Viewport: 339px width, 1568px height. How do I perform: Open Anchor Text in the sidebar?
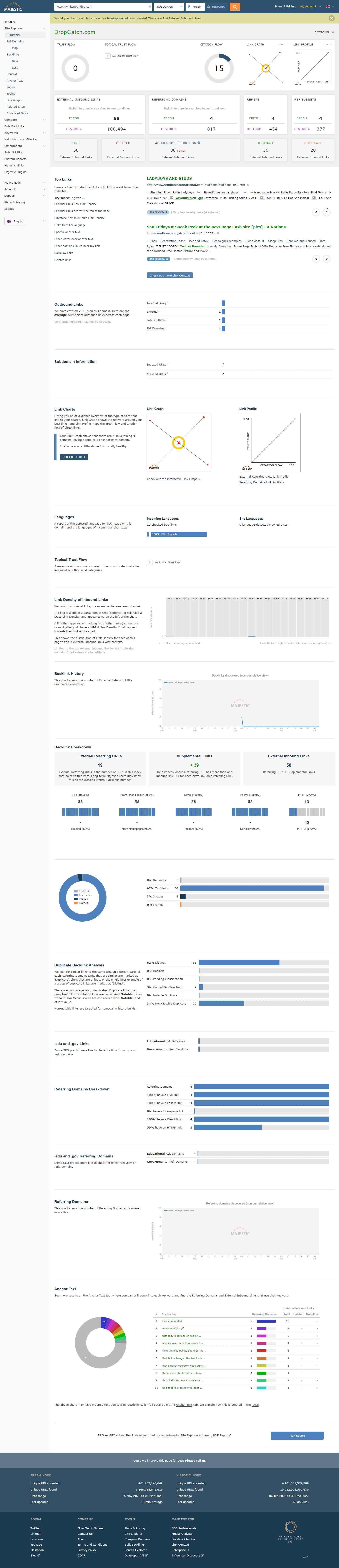pyautogui.click(x=15, y=80)
